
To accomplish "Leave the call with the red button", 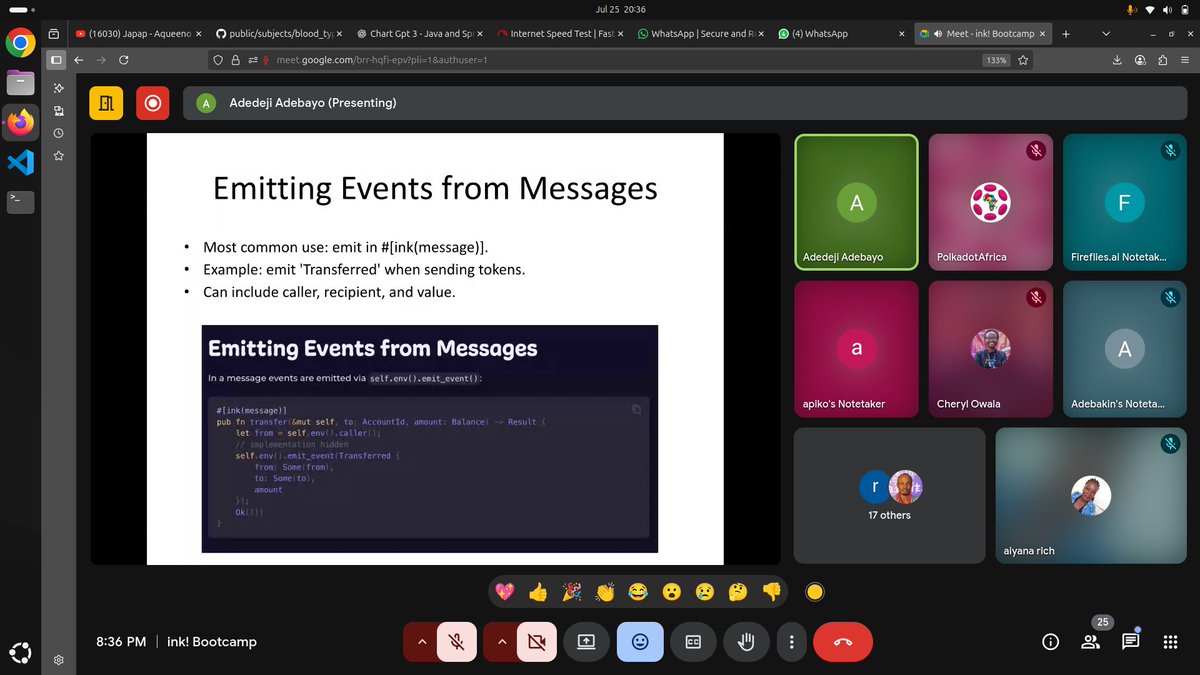I will coord(843,642).
